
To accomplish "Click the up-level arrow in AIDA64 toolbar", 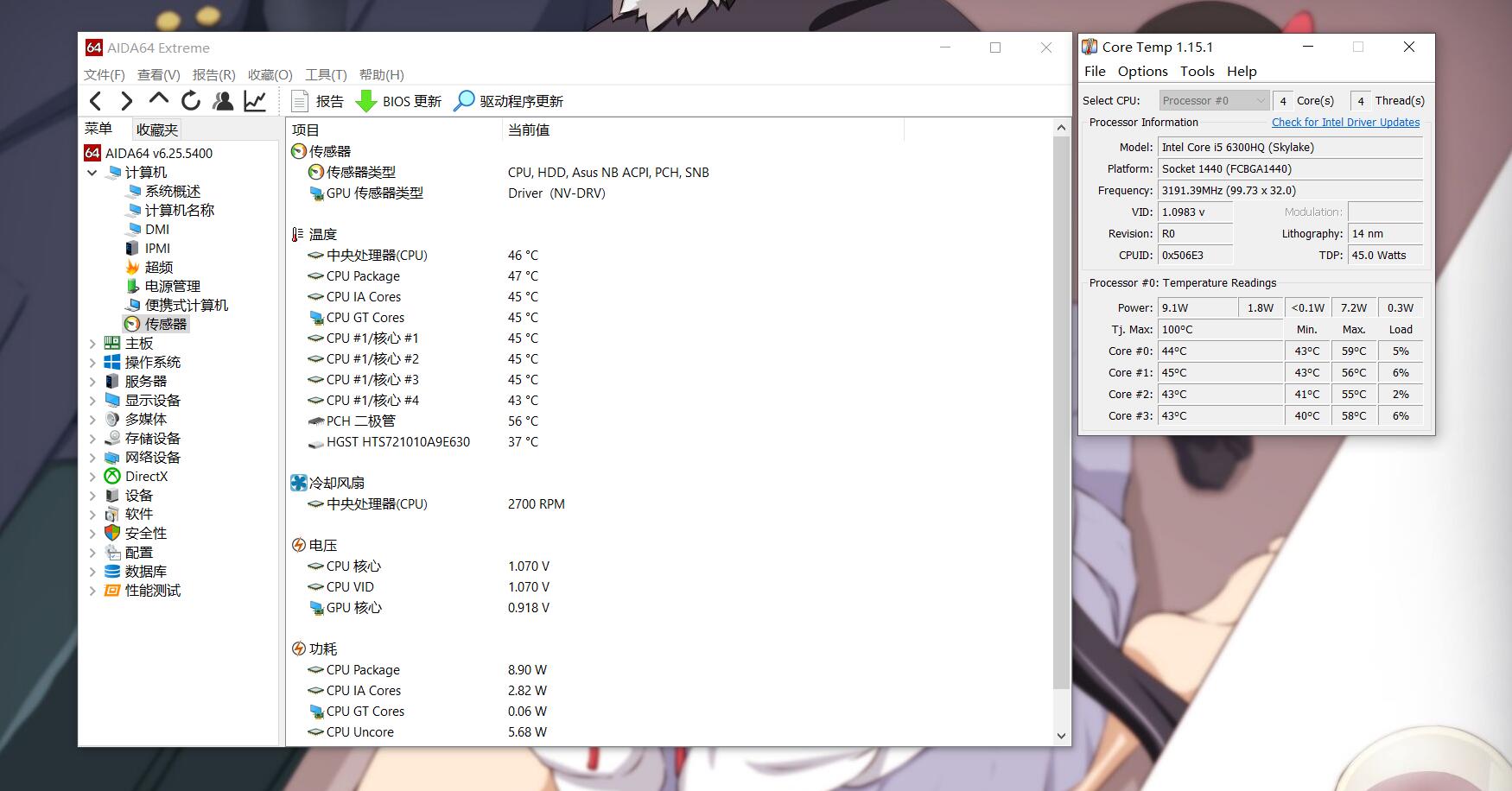I will pyautogui.click(x=159, y=100).
